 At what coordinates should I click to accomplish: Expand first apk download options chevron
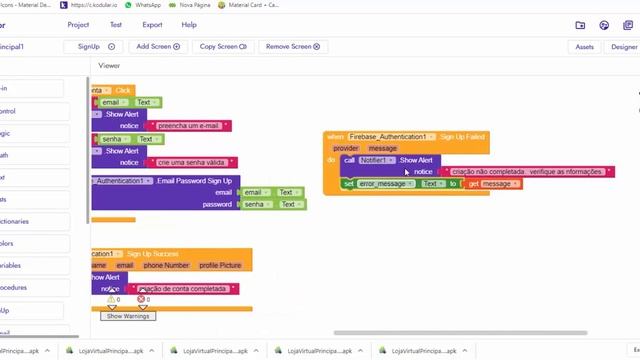point(47,351)
